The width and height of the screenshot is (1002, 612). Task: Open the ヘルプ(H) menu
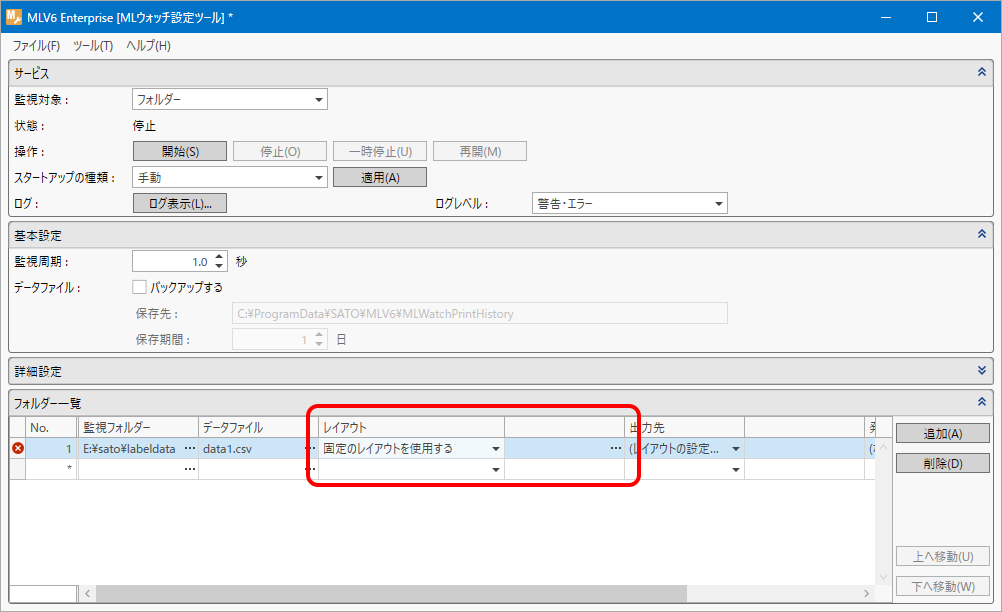tap(148, 46)
